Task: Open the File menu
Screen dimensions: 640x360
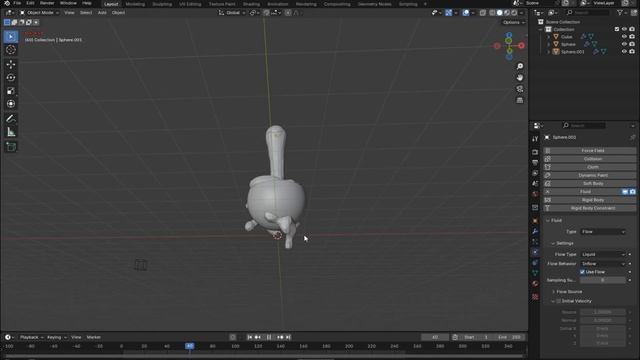Action: [17, 3]
